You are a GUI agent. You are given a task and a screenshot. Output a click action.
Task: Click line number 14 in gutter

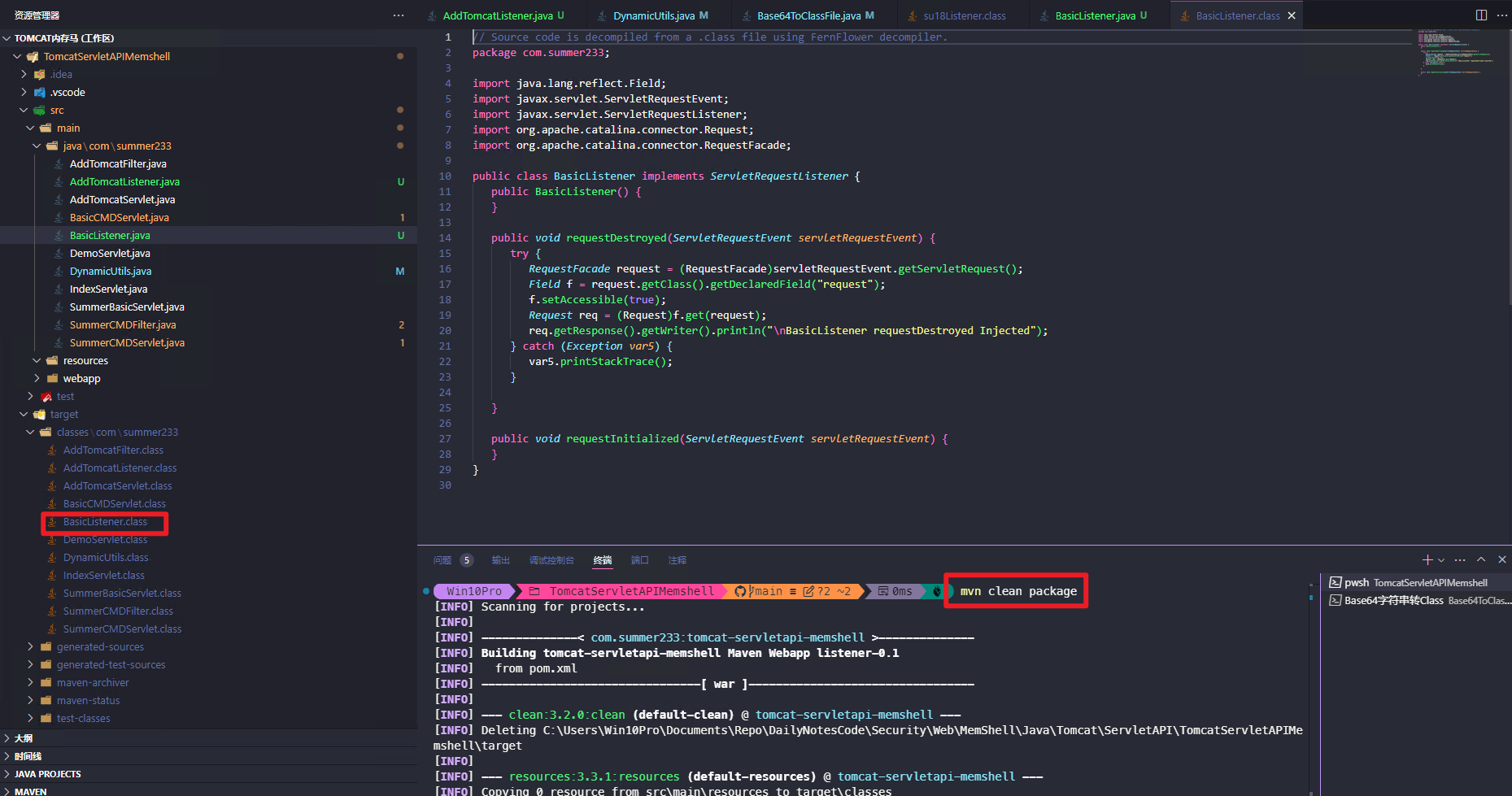(445, 238)
